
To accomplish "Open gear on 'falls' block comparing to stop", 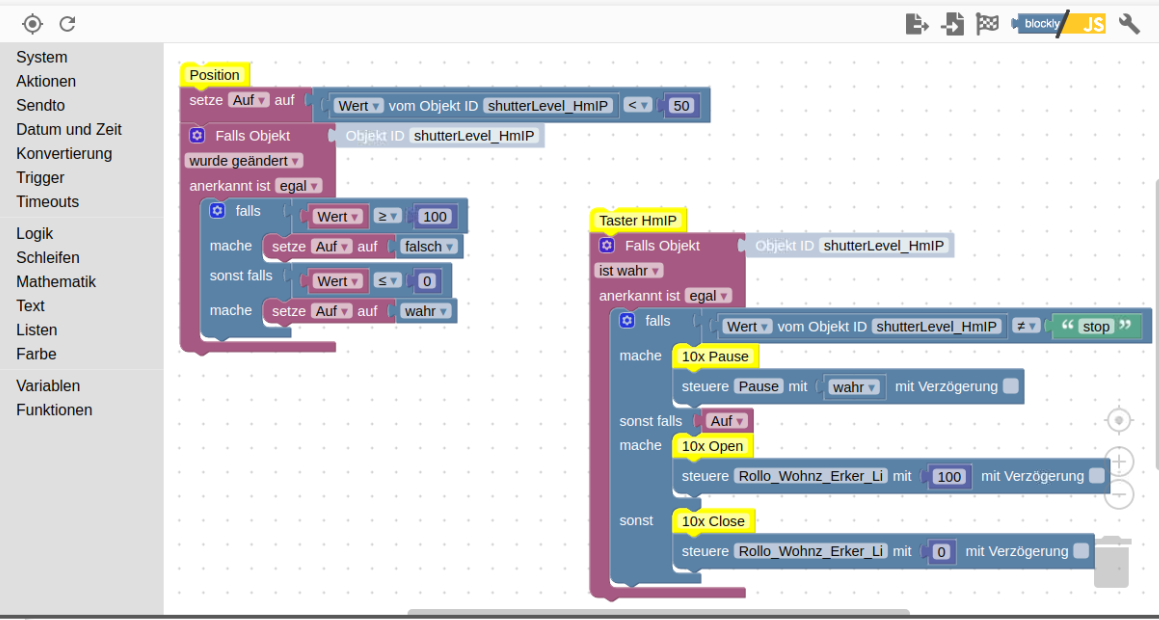I will point(627,320).
